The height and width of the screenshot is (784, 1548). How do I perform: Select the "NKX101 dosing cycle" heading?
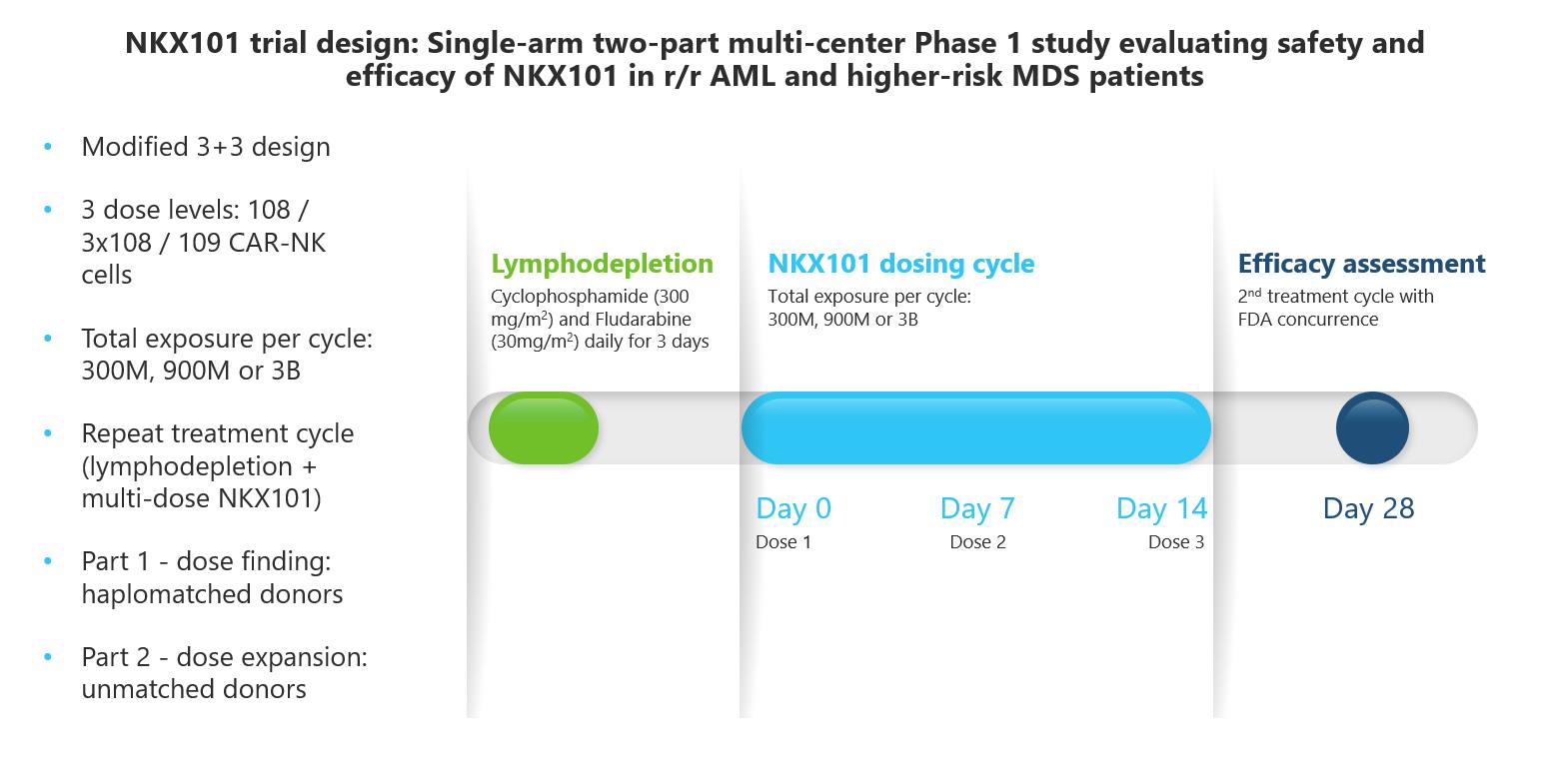900,264
